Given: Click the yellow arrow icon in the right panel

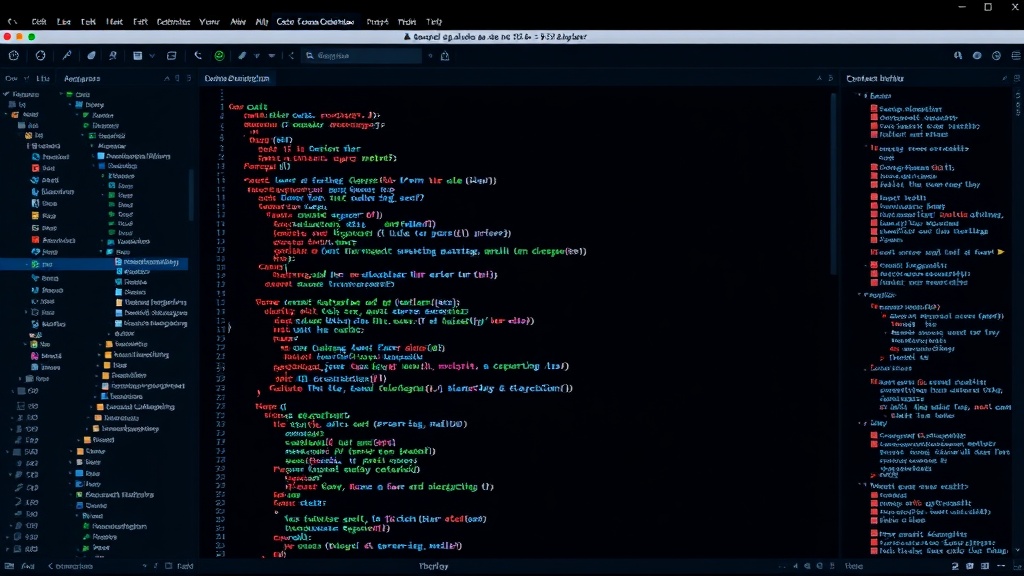Looking at the screenshot, I should point(1000,252).
